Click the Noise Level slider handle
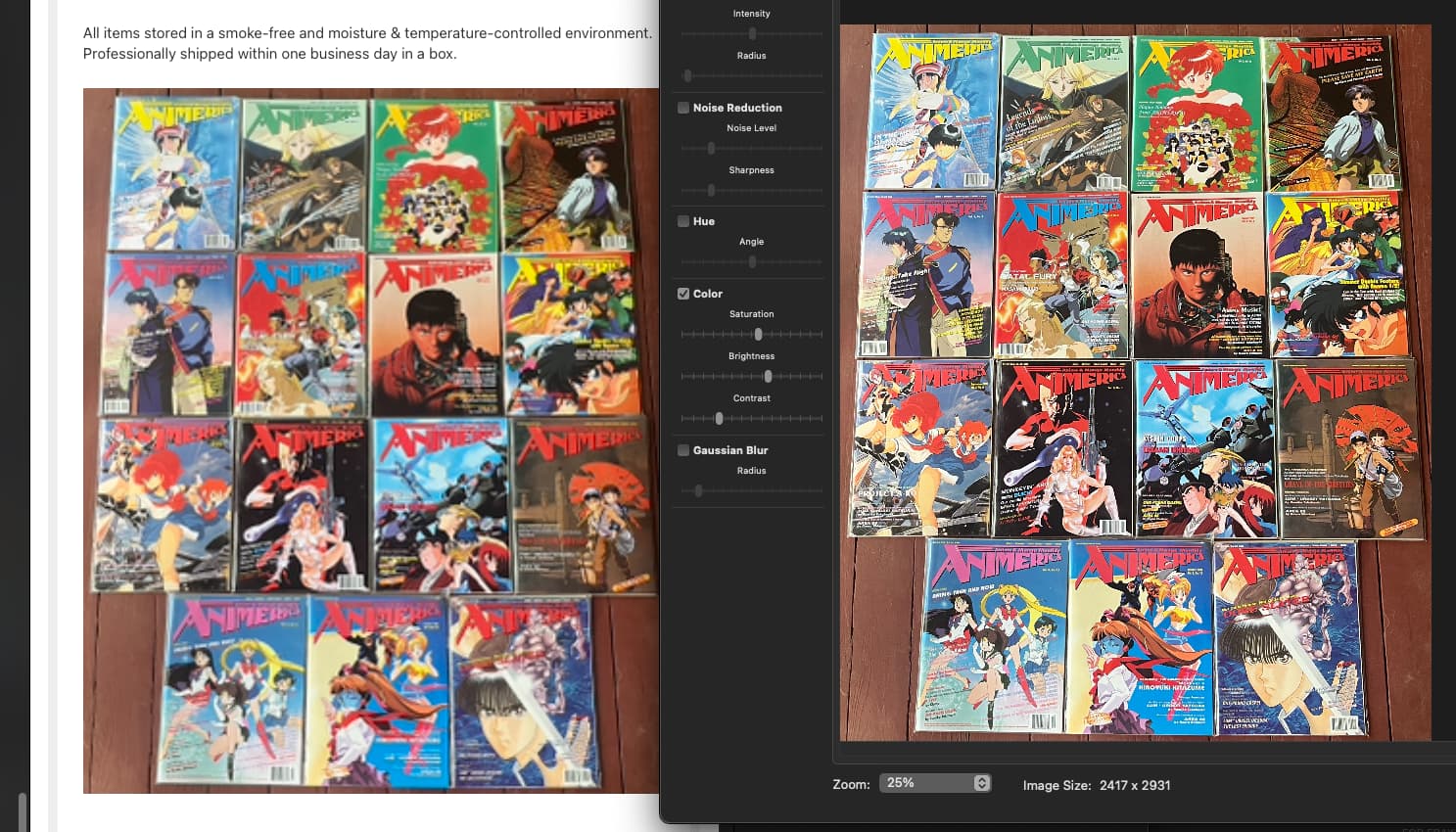This screenshot has width=1456, height=832. coord(711,148)
